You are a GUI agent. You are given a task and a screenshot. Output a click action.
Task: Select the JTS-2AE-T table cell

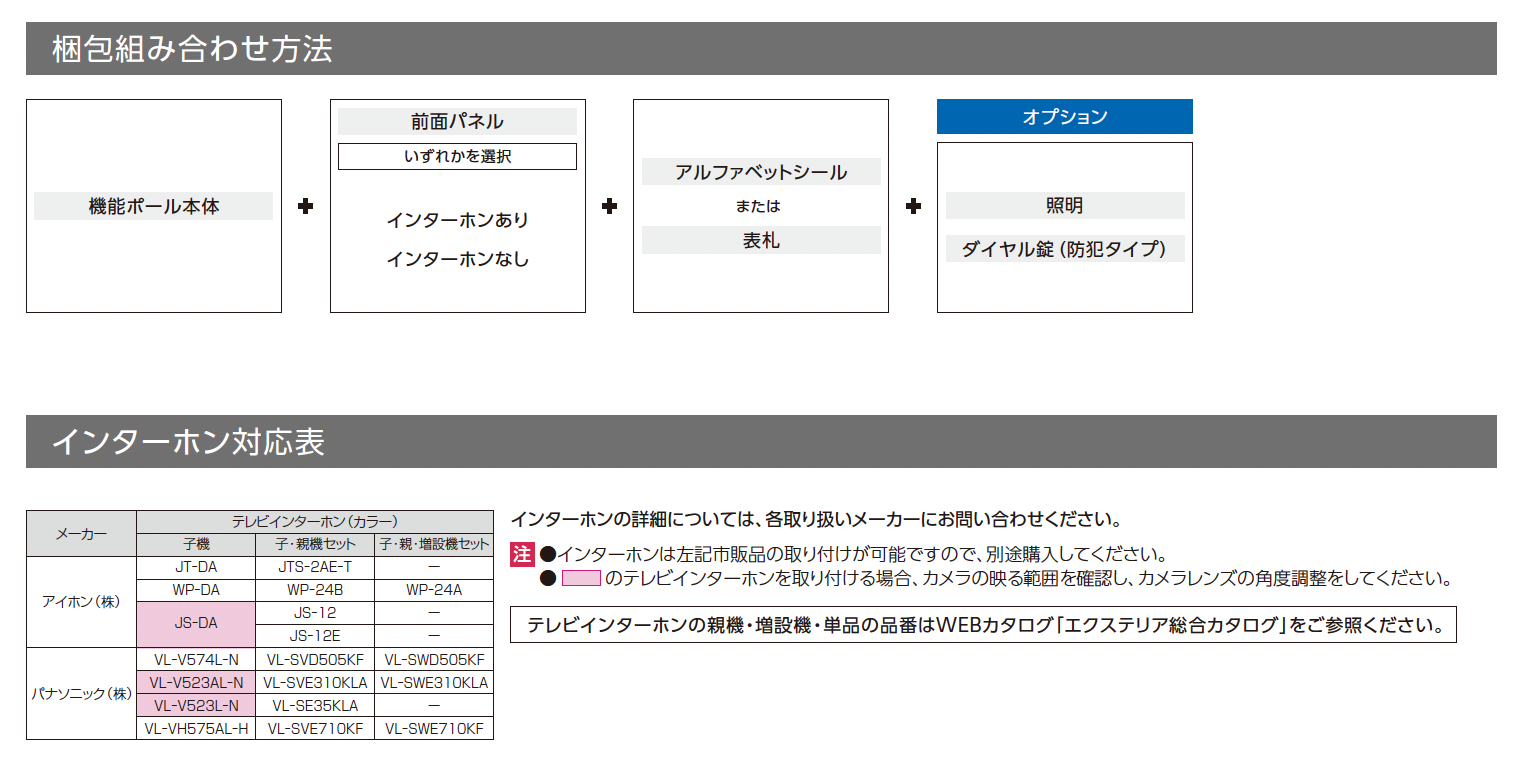[x=315, y=567]
